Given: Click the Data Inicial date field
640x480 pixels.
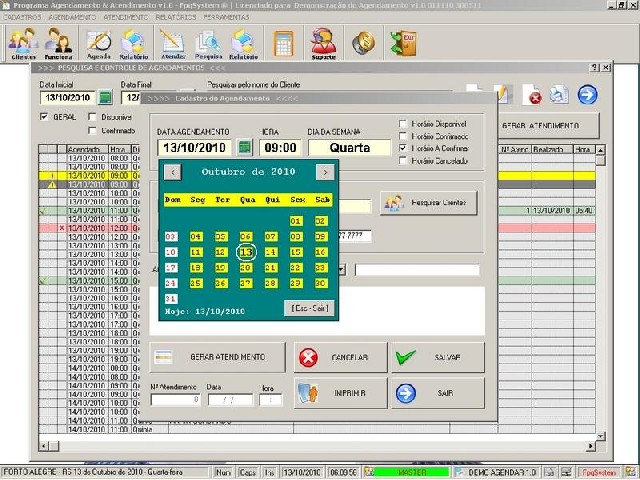Looking at the screenshot, I should pyautogui.click(x=67, y=98).
